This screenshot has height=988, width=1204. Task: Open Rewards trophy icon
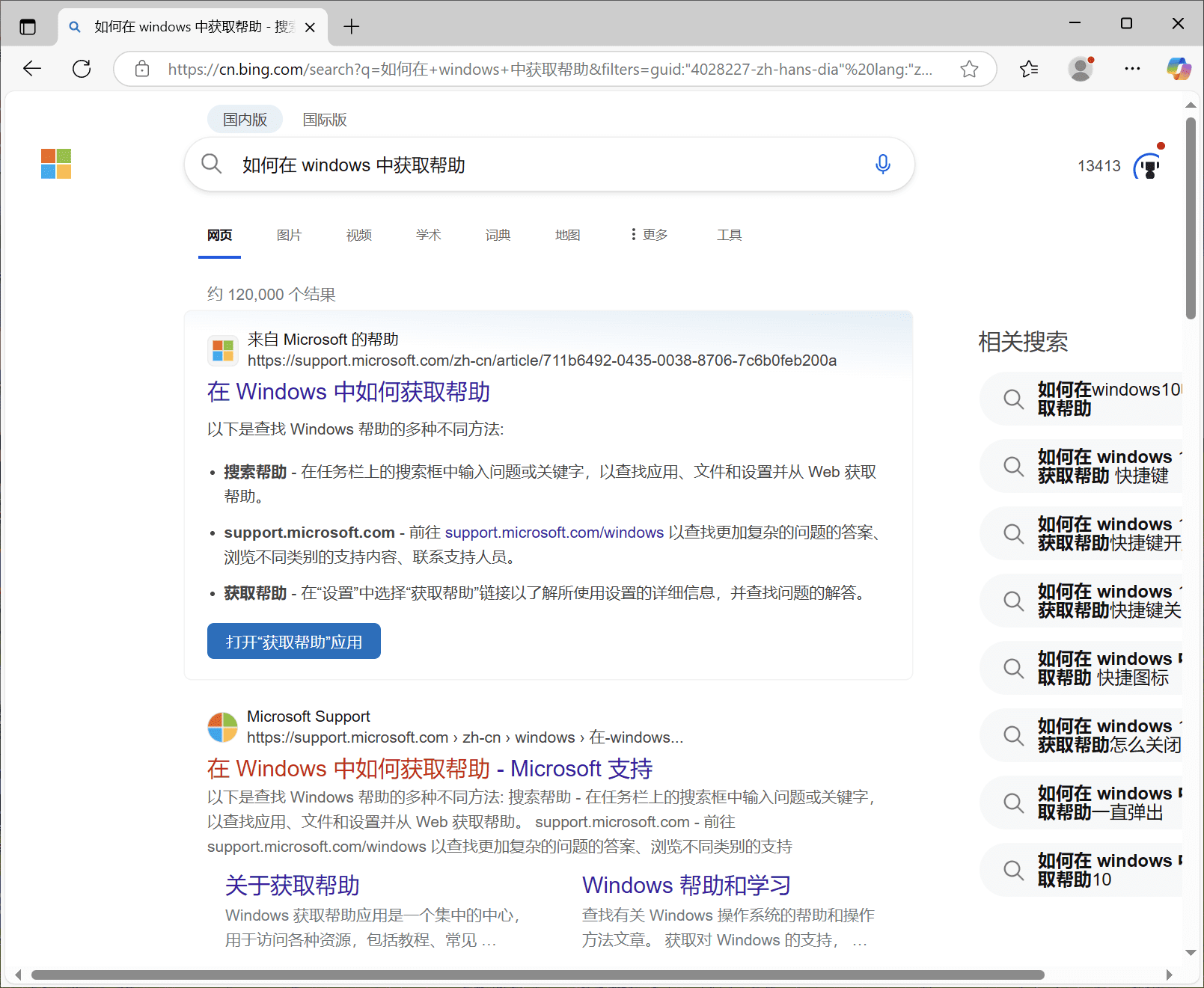(1149, 166)
